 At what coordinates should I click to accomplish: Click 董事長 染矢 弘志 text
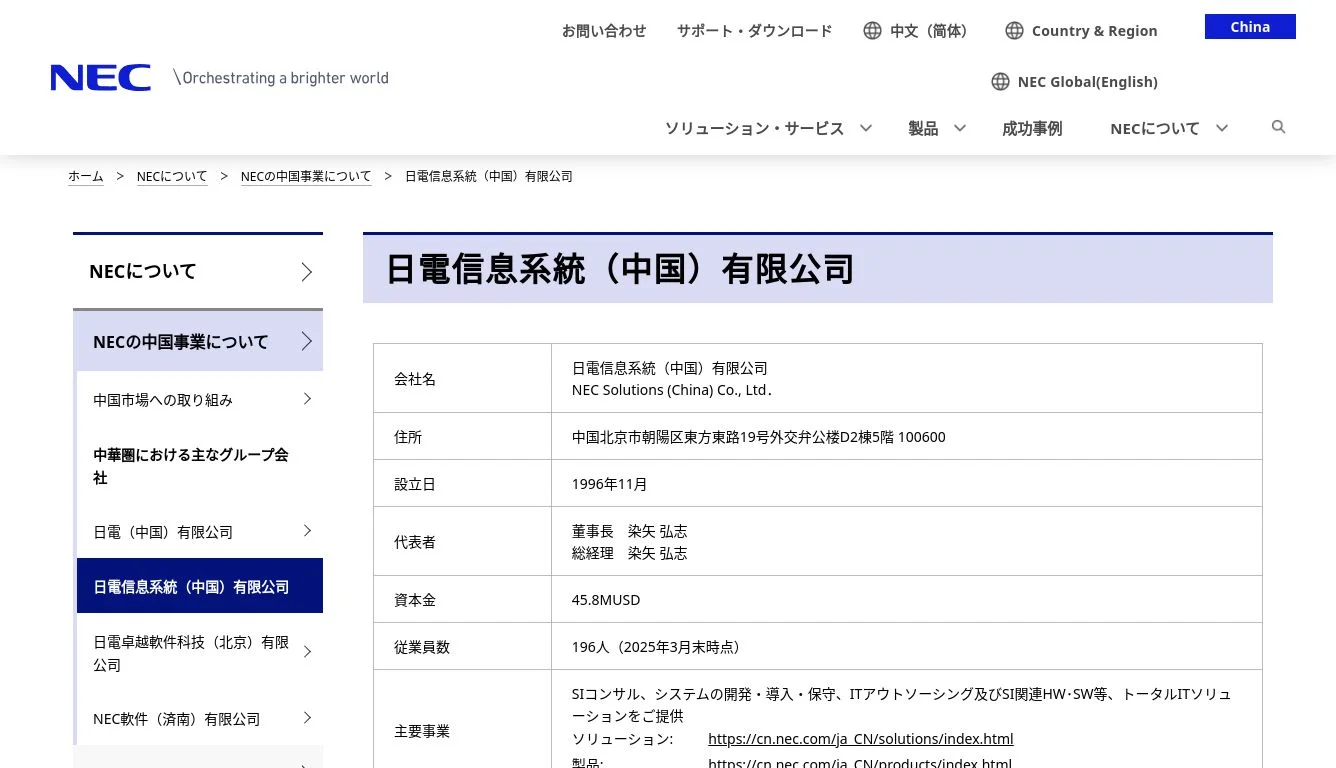point(630,531)
